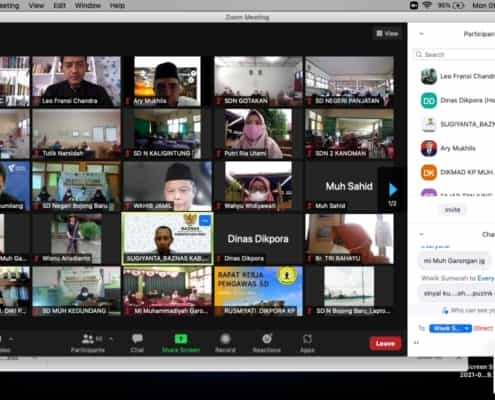The width and height of the screenshot is (495, 400).
Task: Go to the next page of video tiles
Action: [x=393, y=190]
